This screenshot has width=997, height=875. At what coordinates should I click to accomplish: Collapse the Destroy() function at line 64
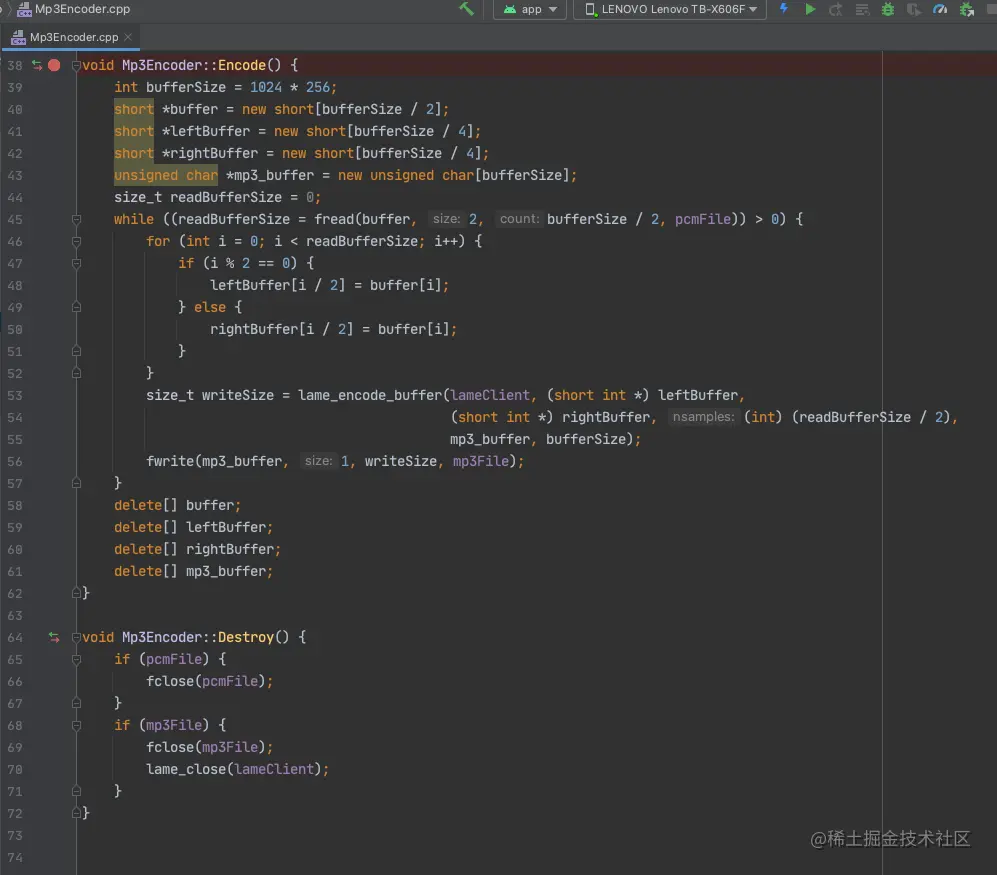[76, 637]
